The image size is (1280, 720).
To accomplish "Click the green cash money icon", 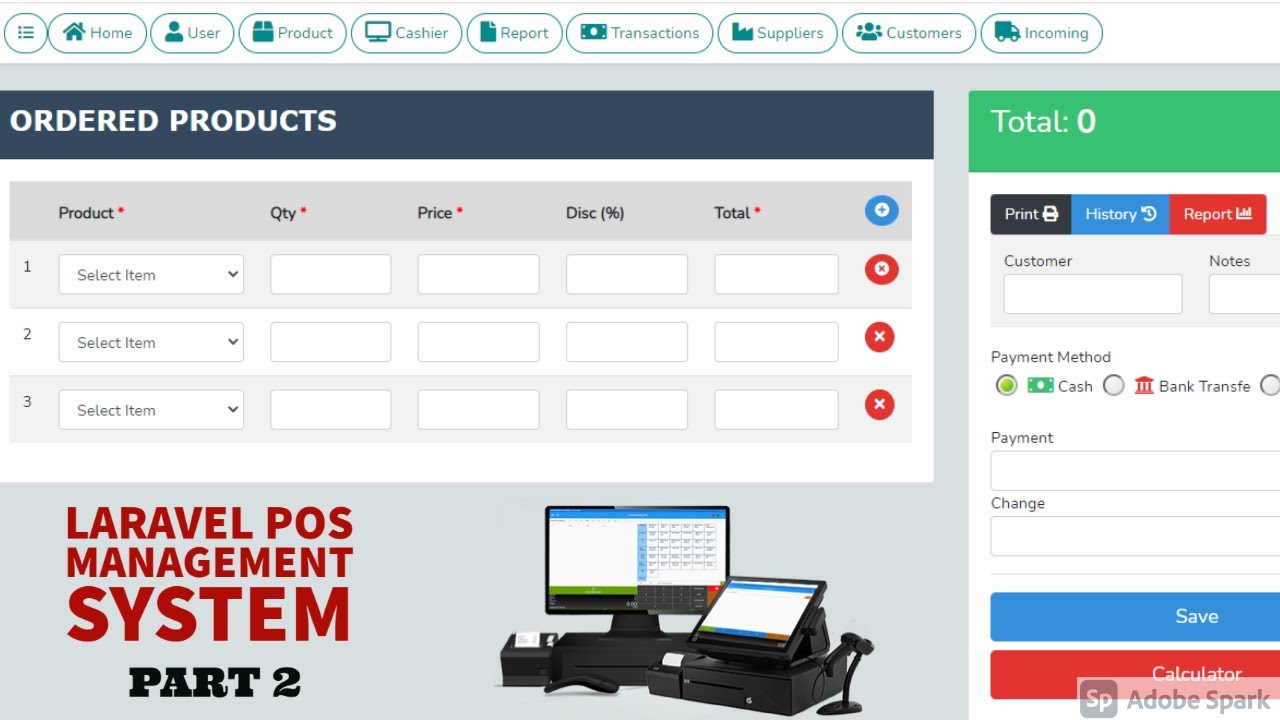I will click(1040, 385).
